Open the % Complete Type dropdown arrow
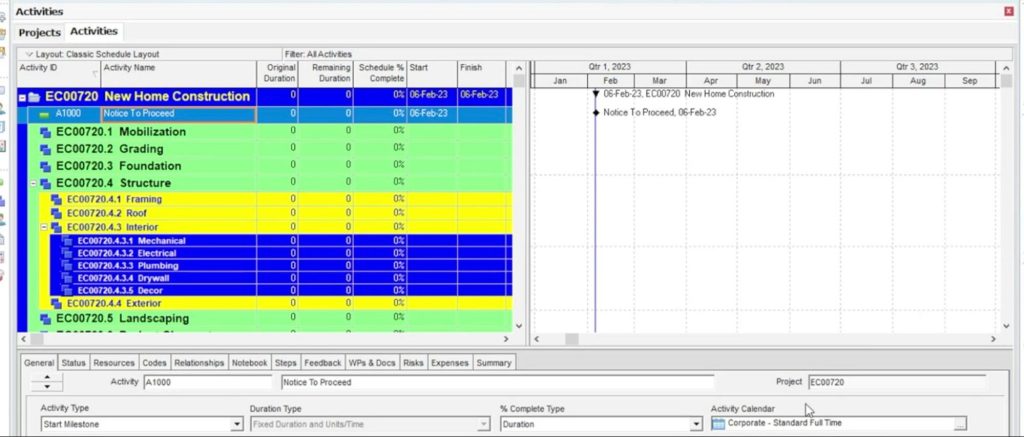 tap(696, 425)
